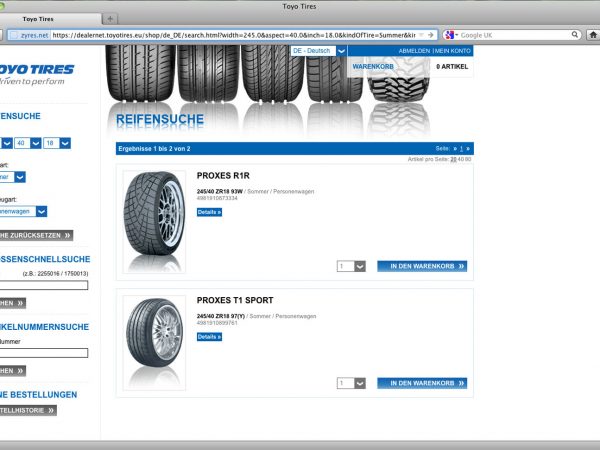Image resolution: width=600 pixels, height=450 pixels.
Task: Click the go arrow in the address bar
Action: tap(430, 35)
